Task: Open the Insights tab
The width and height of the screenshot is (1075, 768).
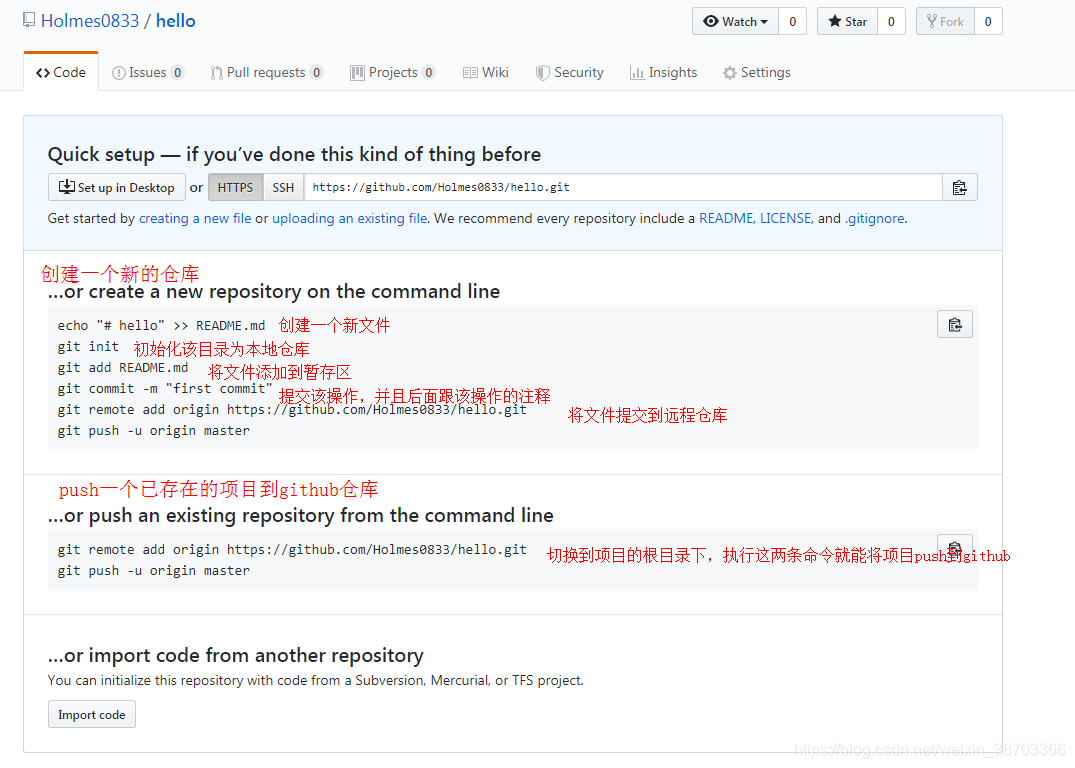Action: pos(663,72)
